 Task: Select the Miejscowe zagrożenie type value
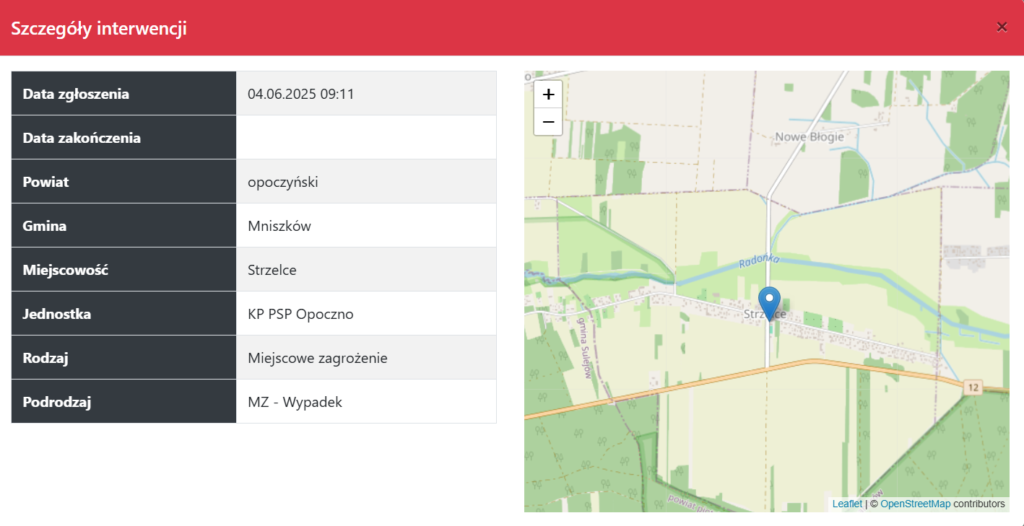click(x=317, y=358)
